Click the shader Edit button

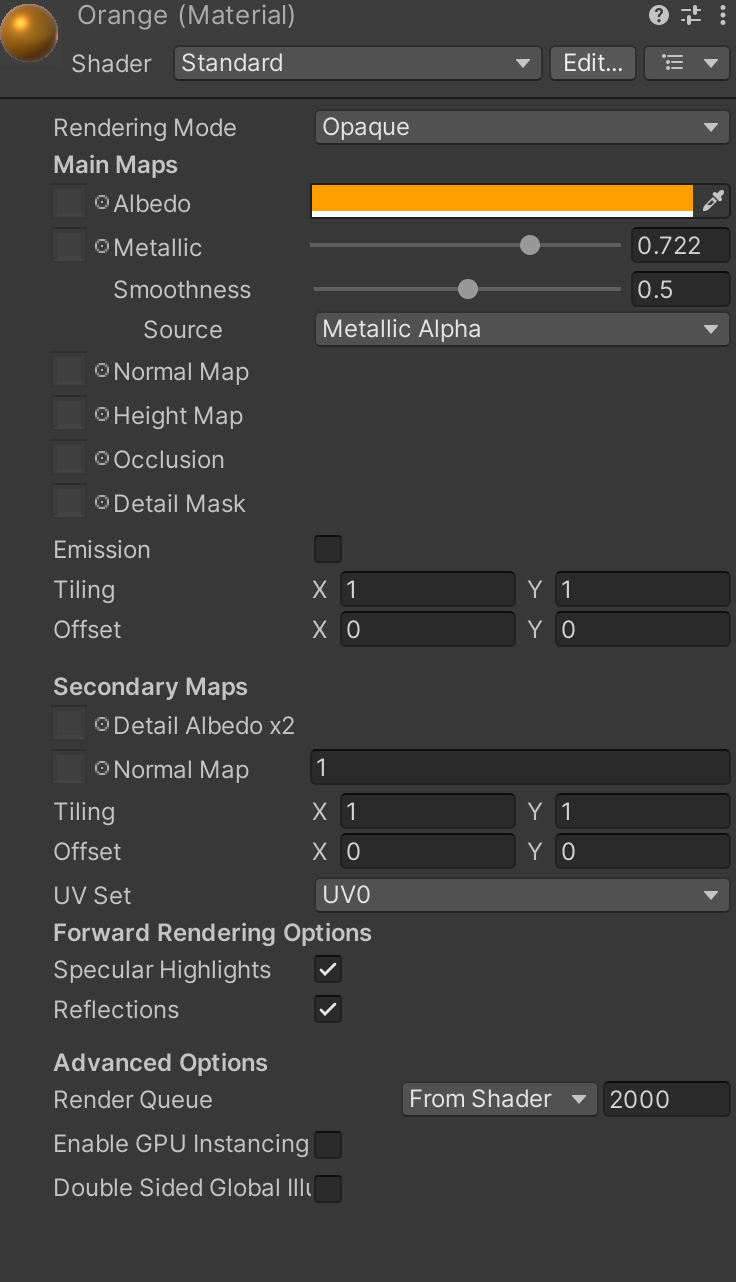pyautogui.click(x=593, y=63)
